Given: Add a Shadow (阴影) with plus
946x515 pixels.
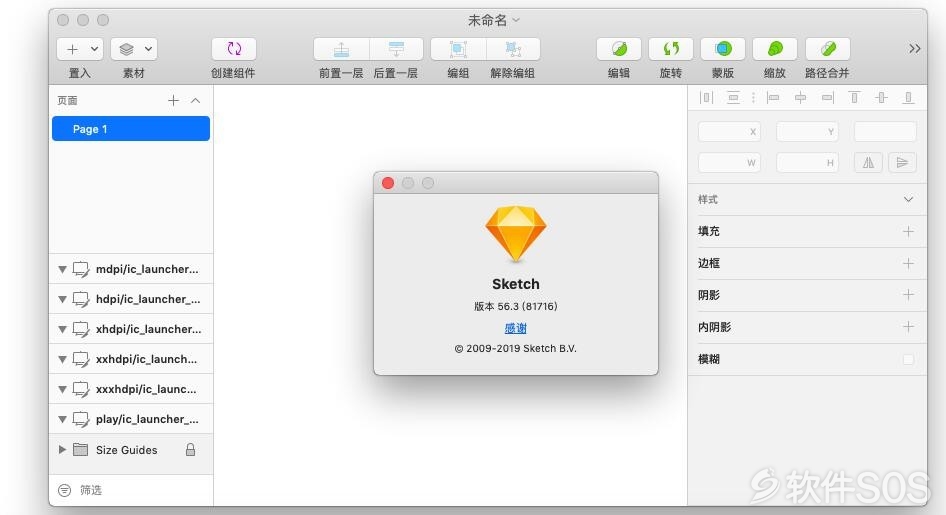Looking at the screenshot, I should click(908, 295).
